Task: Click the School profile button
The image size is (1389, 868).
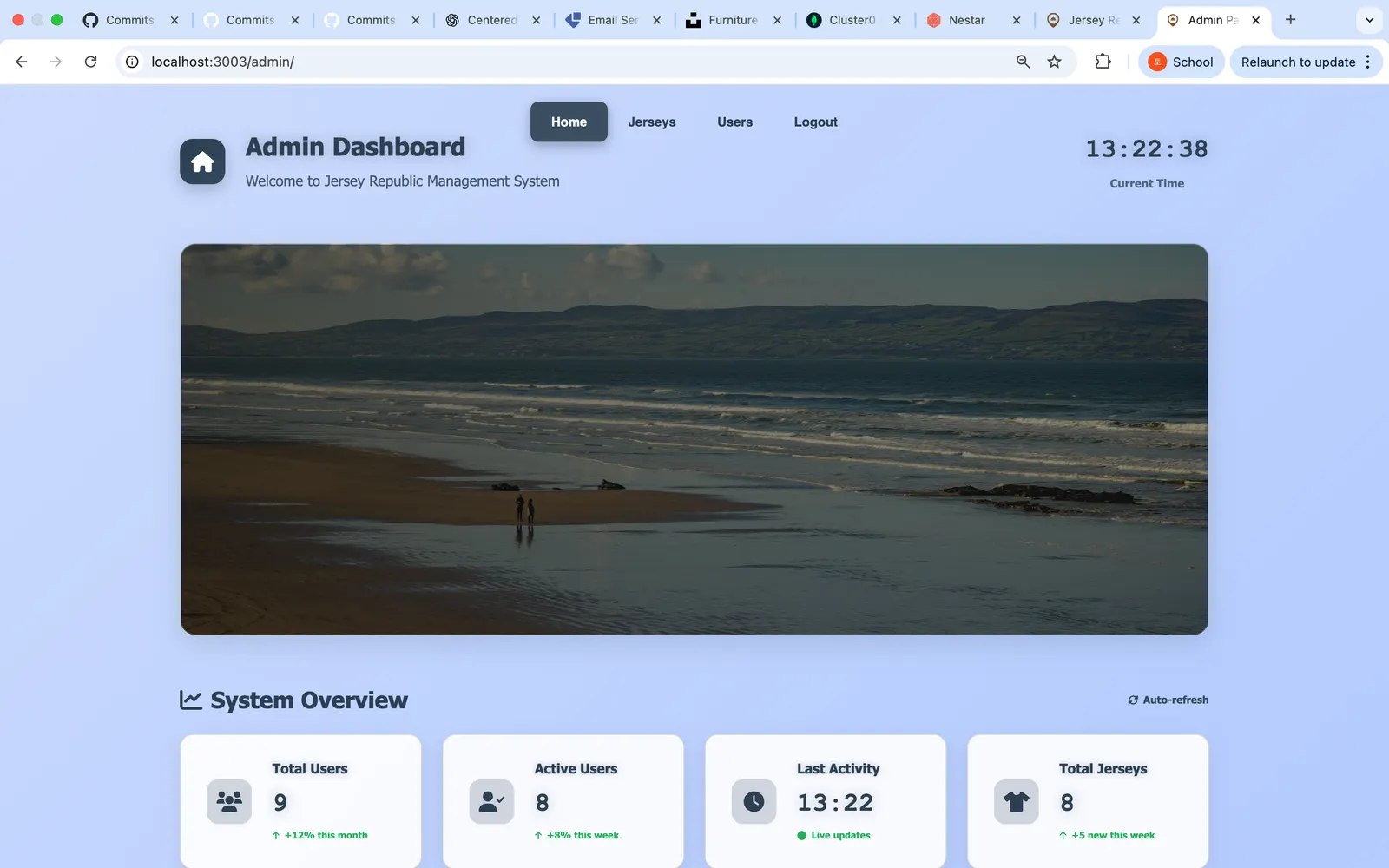Action: pos(1181,62)
